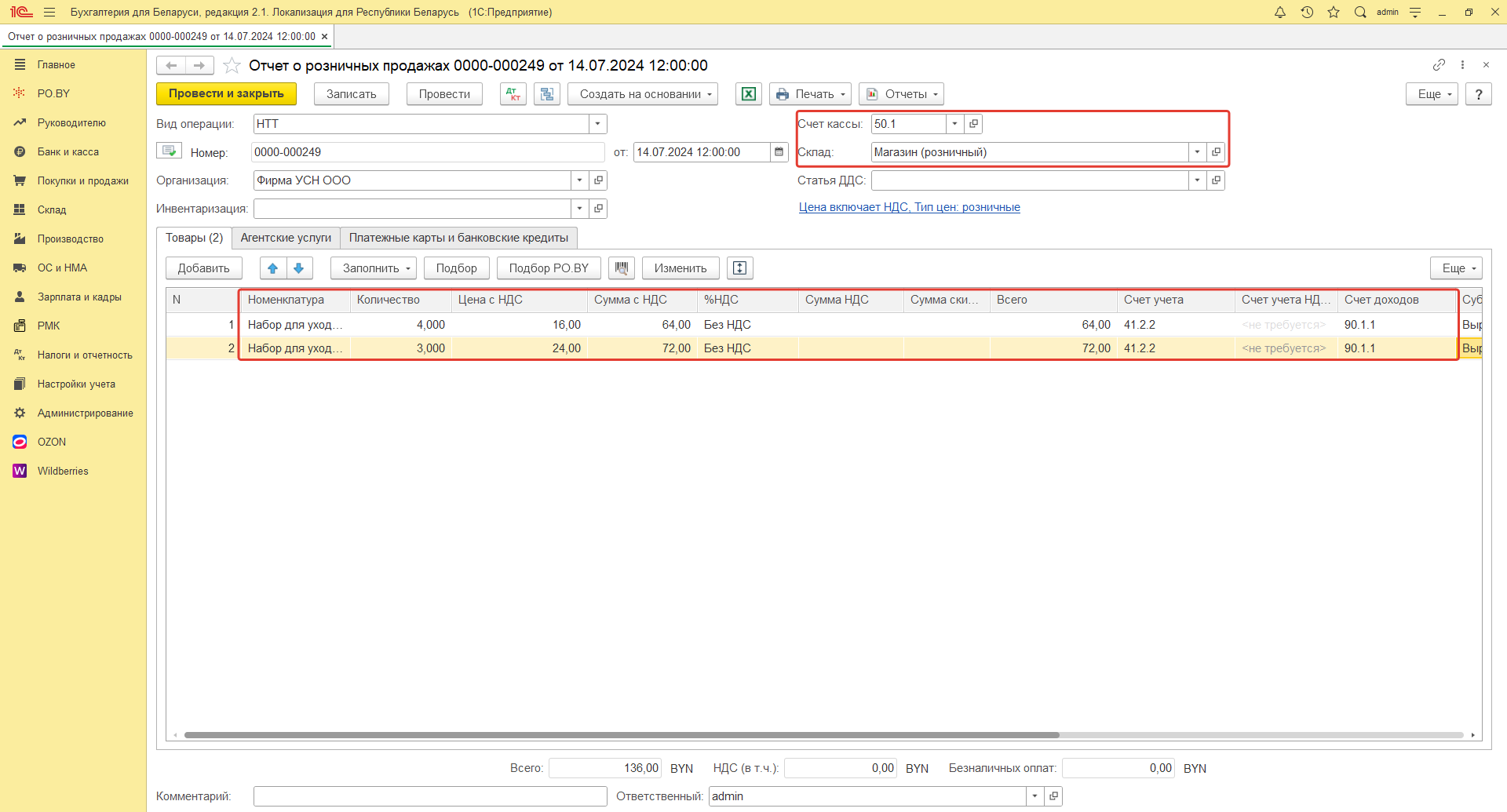
Task: Select row 2 quantity cell 3,000
Action: click(x=401, y=348)
